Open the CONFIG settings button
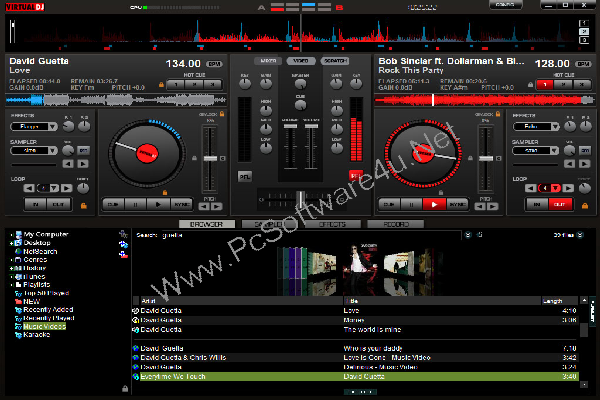 (505, 5)
